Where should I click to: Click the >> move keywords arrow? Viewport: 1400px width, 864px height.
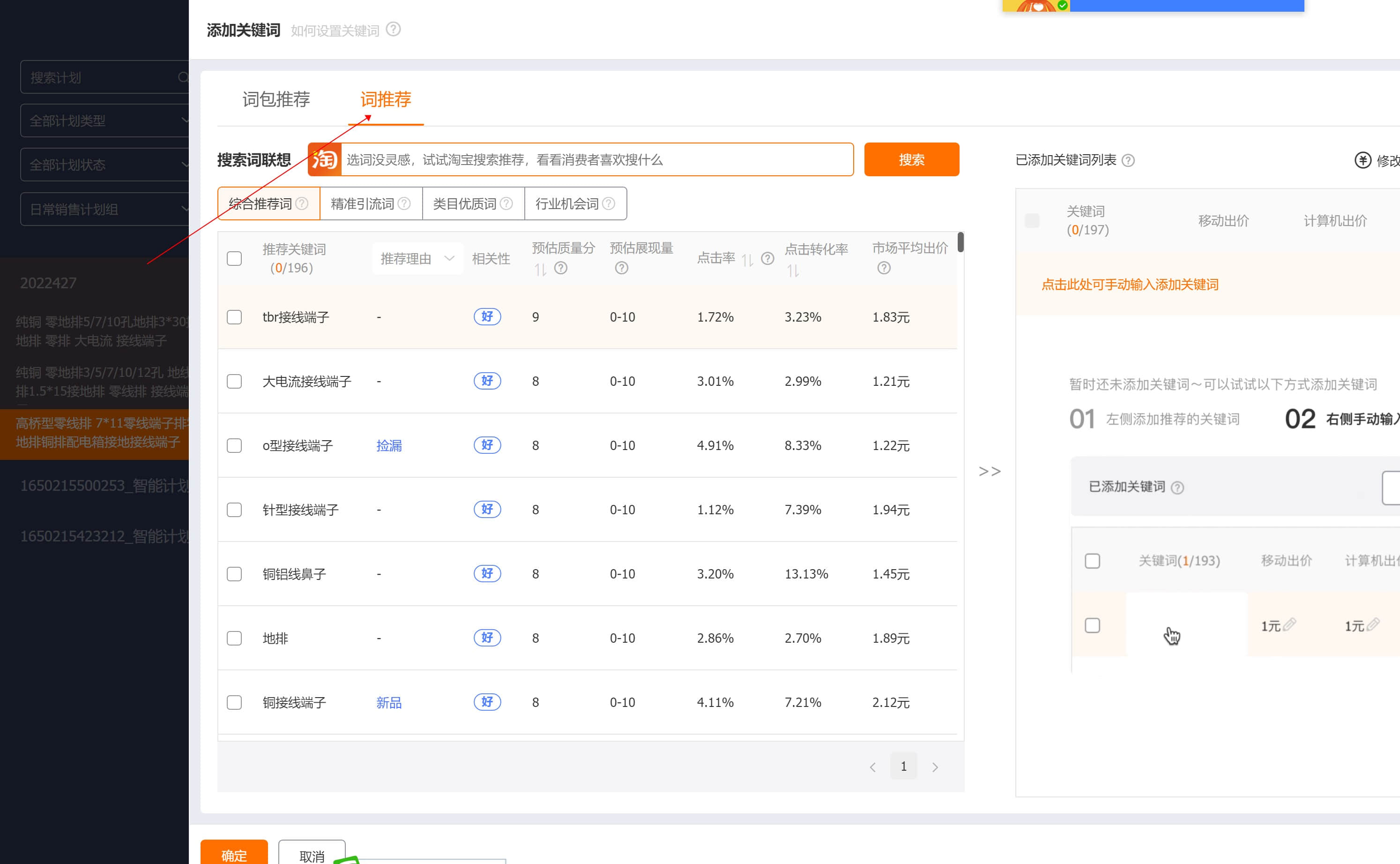[x=990, y=472]
